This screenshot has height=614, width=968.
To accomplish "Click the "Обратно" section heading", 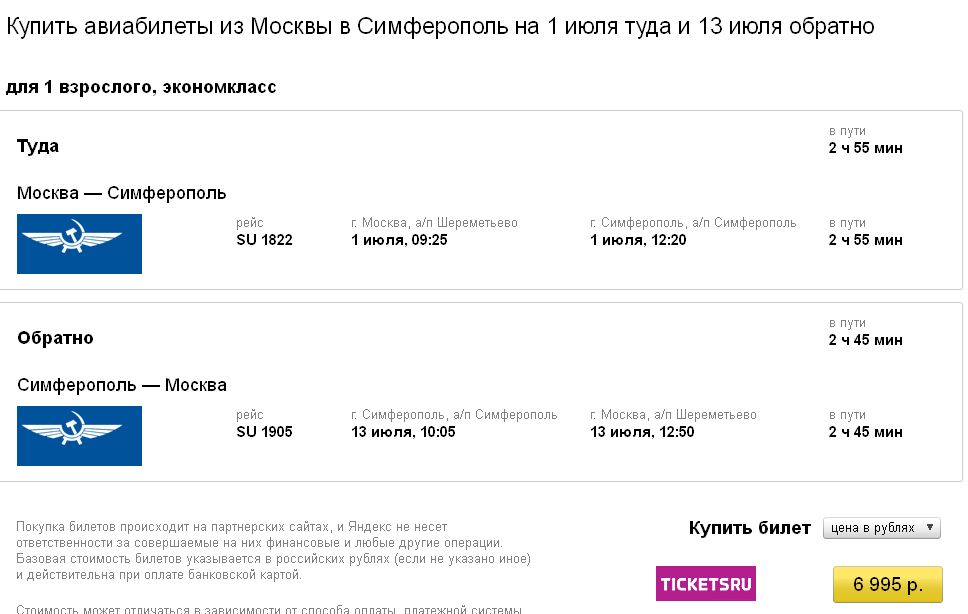I will [55, 338].
